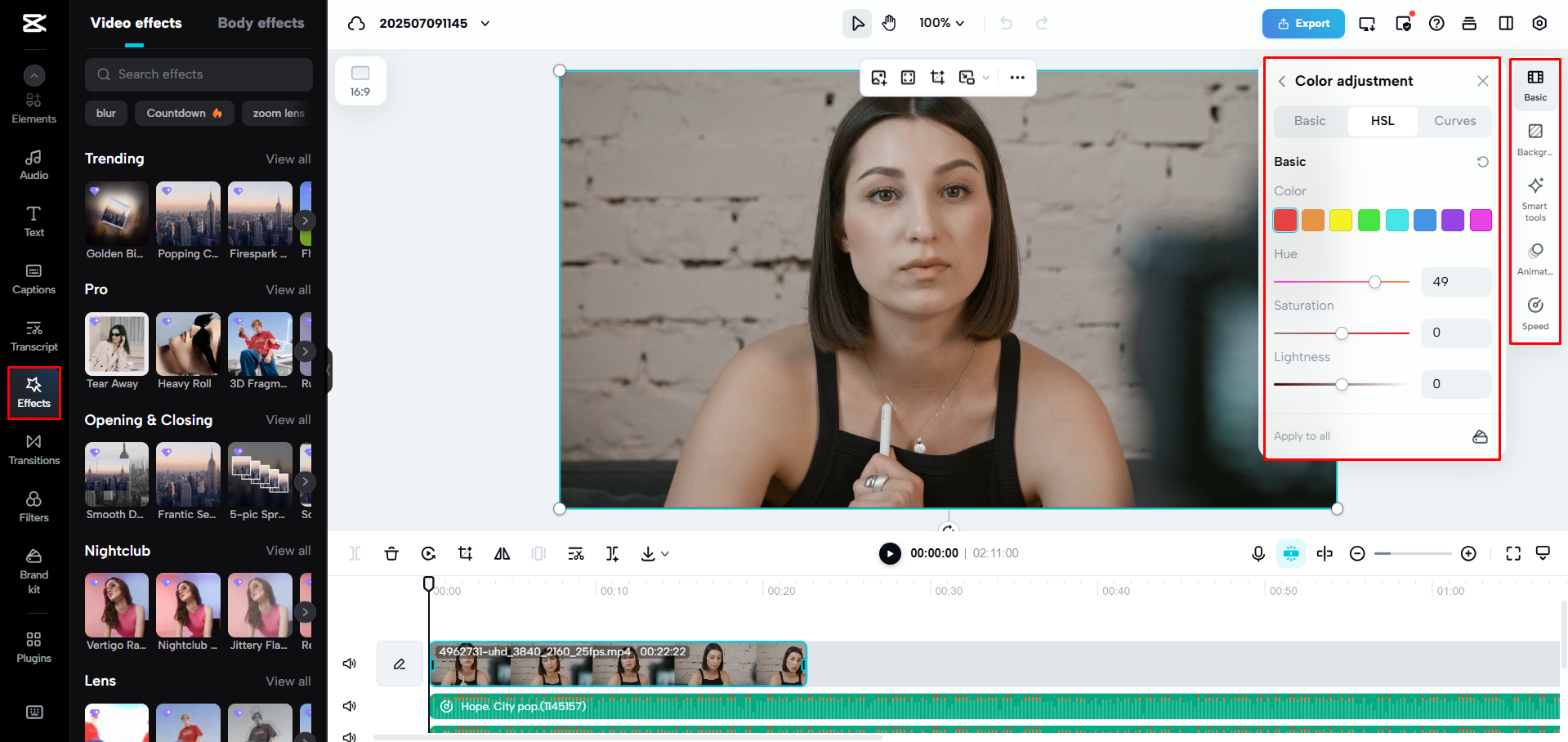Screen dimensions: 1568x742
Task: Open the project name dropdown
Action: point(485,24)
